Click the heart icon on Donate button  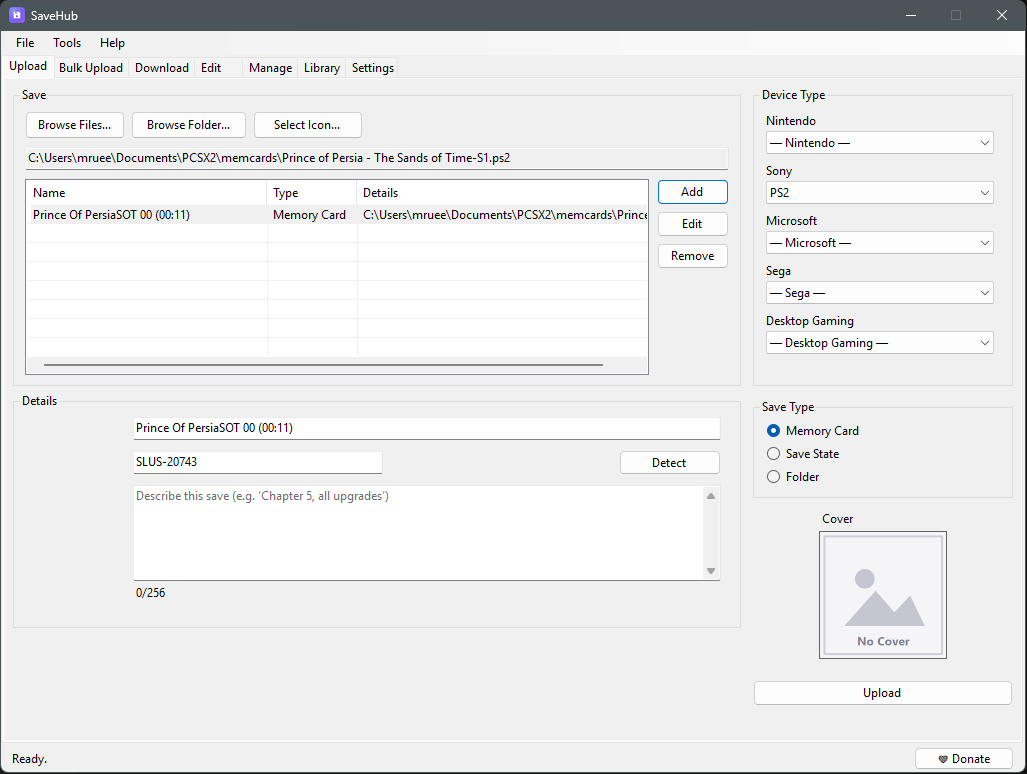click(x=943, y=759)
